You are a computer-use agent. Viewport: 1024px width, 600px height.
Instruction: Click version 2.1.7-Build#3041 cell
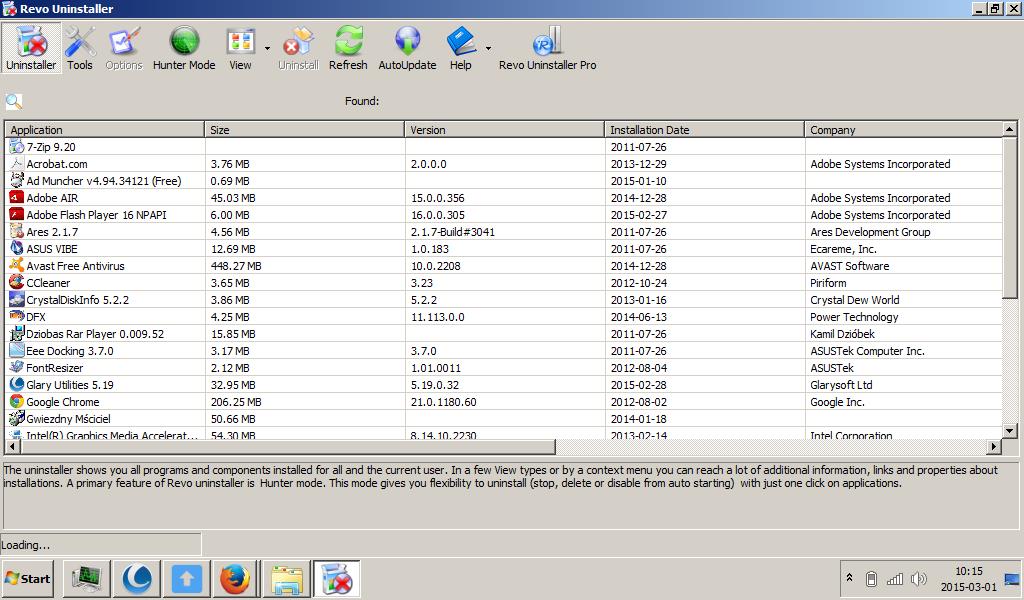(x=453, y=232)
